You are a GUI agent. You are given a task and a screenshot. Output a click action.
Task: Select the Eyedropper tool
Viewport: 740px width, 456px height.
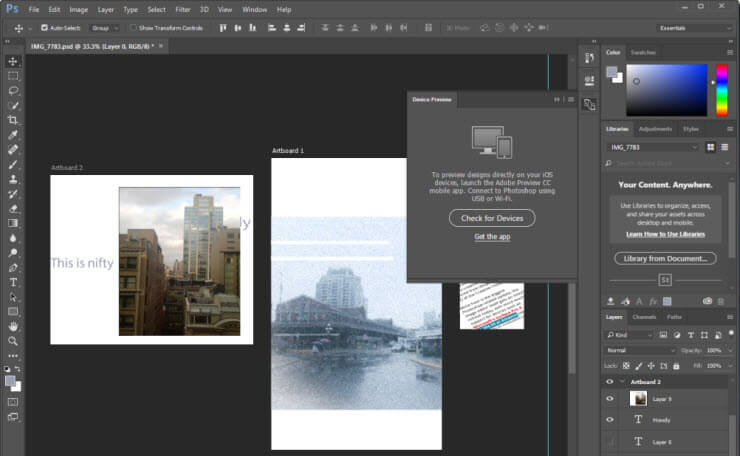pyautogui.click(x=13, y=134)
